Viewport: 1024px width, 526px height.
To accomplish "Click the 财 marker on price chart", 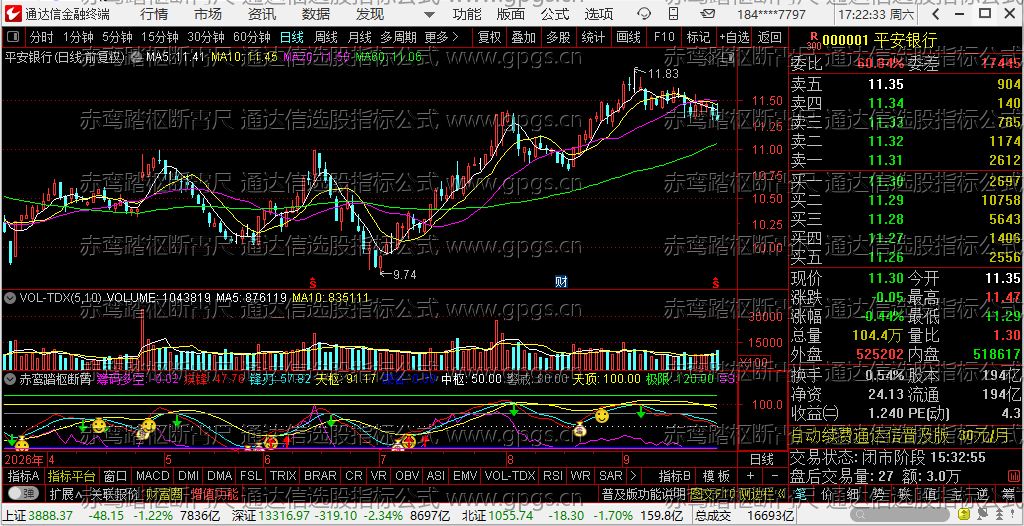I will click(561, 282).
